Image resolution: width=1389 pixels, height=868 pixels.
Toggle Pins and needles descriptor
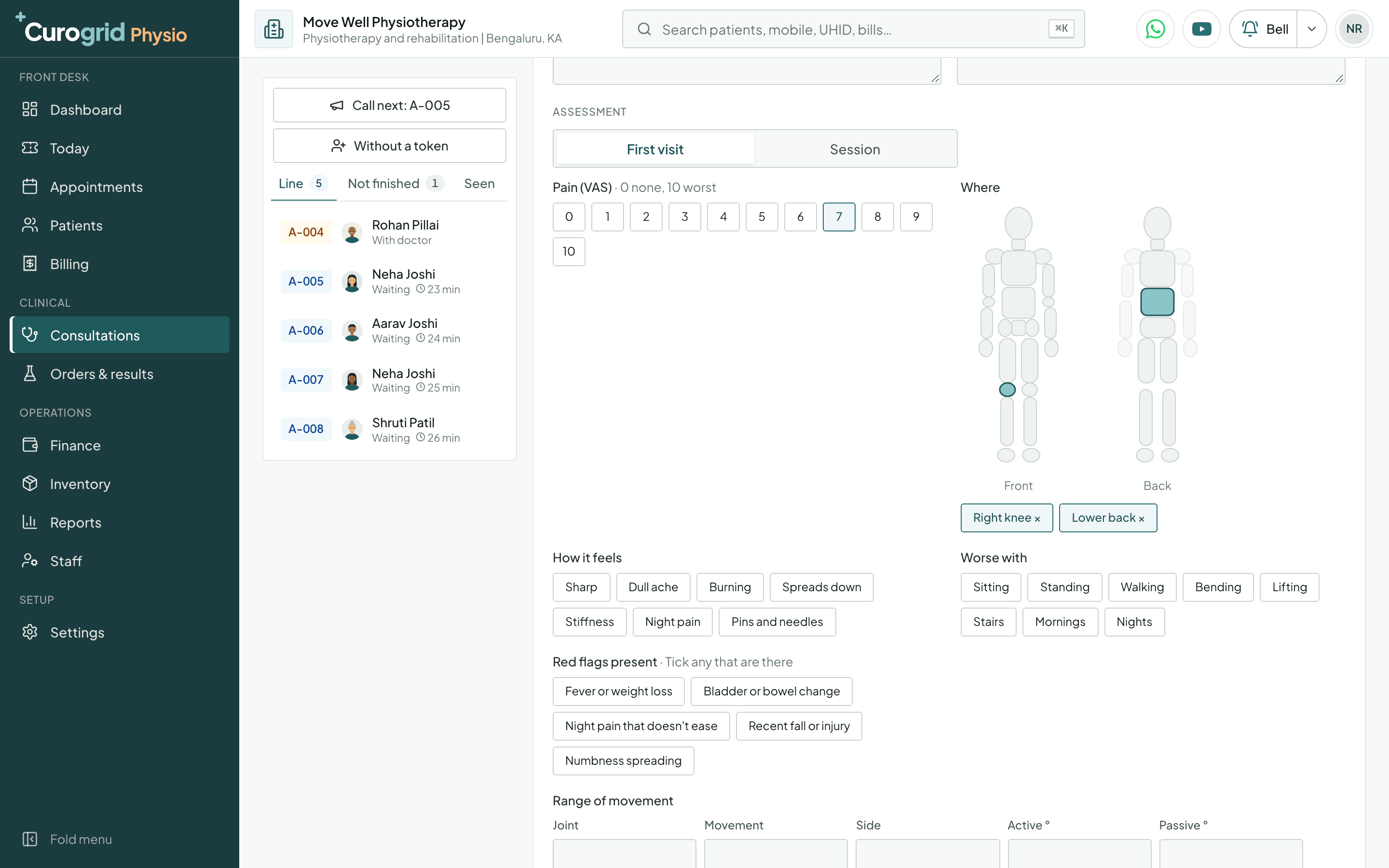click(x=776, y=622)
